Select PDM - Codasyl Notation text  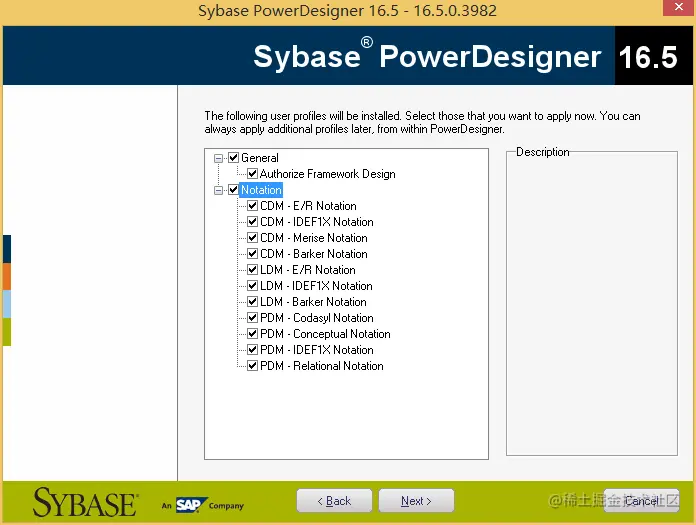[317, 318]
